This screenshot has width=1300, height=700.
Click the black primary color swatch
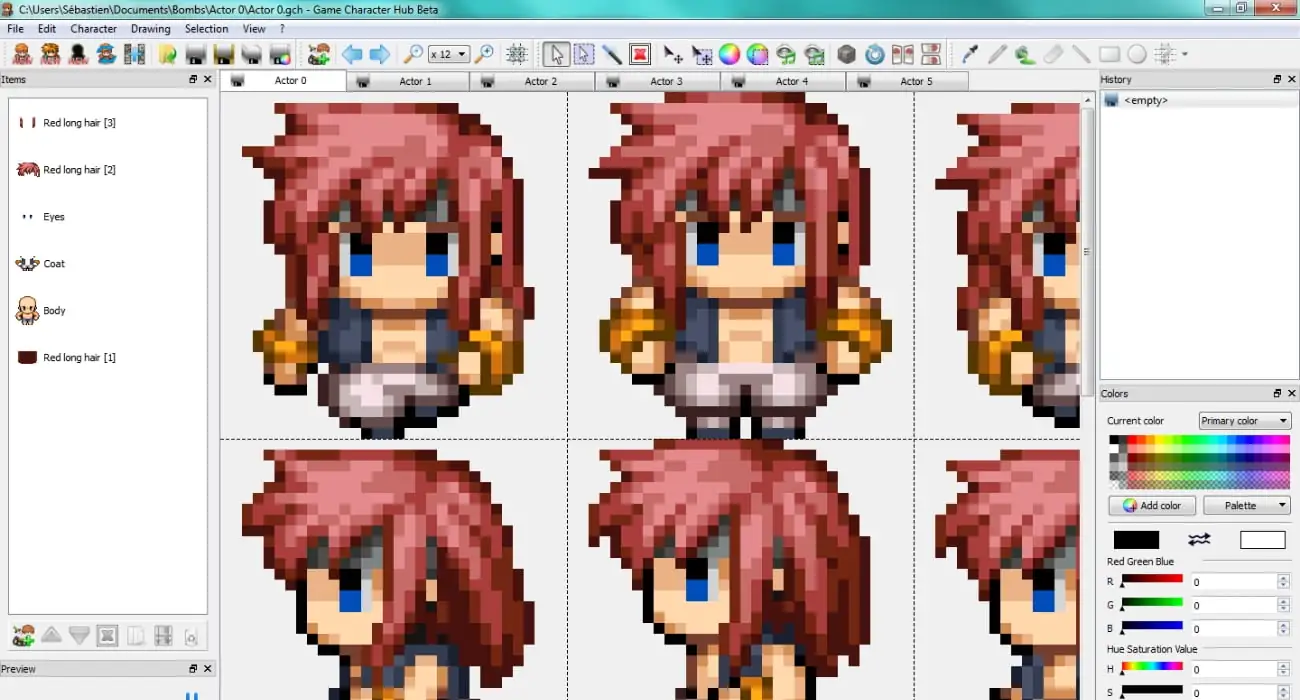pyautogui.click(x=1136, y=540)
